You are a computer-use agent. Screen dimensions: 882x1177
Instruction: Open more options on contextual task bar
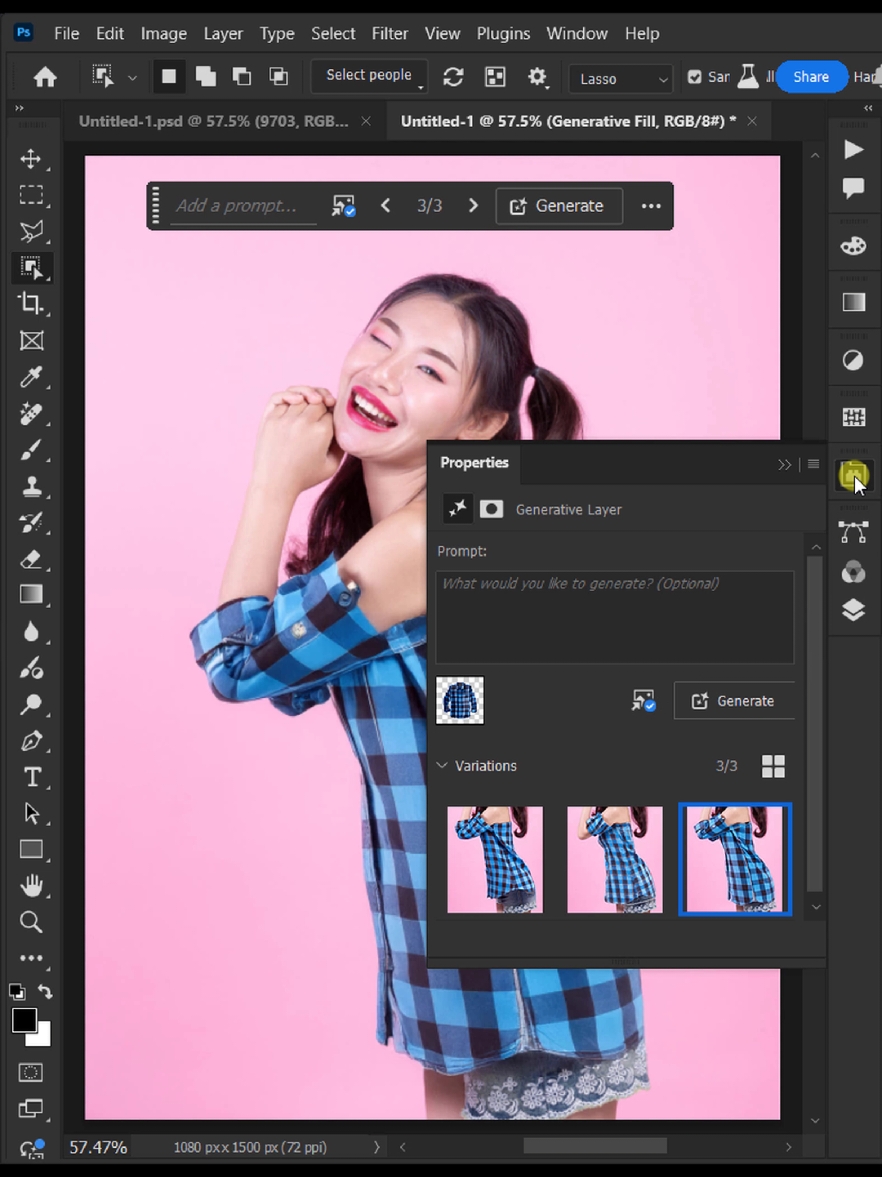651,206
